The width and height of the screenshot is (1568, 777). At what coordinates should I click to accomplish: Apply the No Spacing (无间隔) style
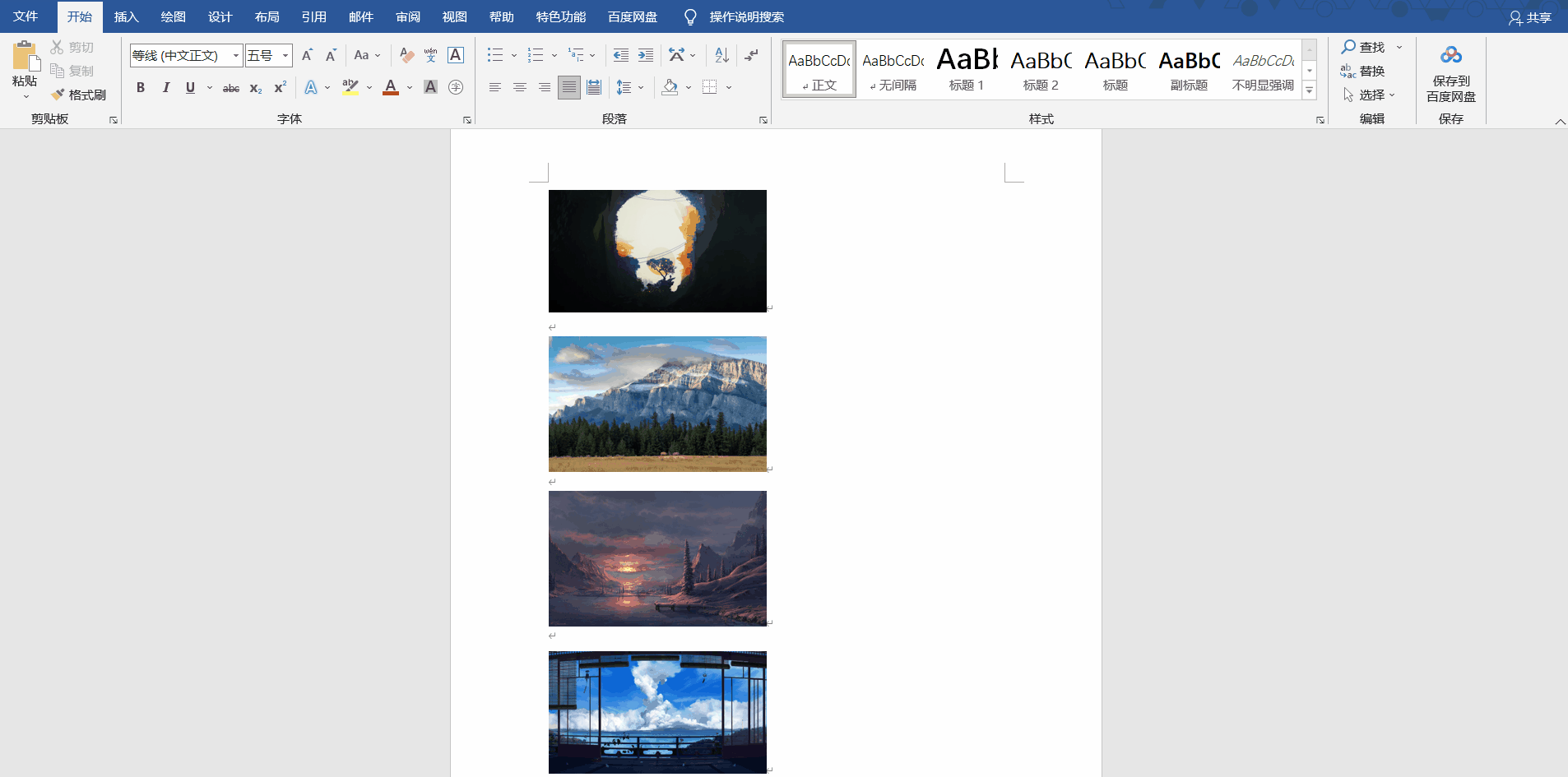coord(893,70)
